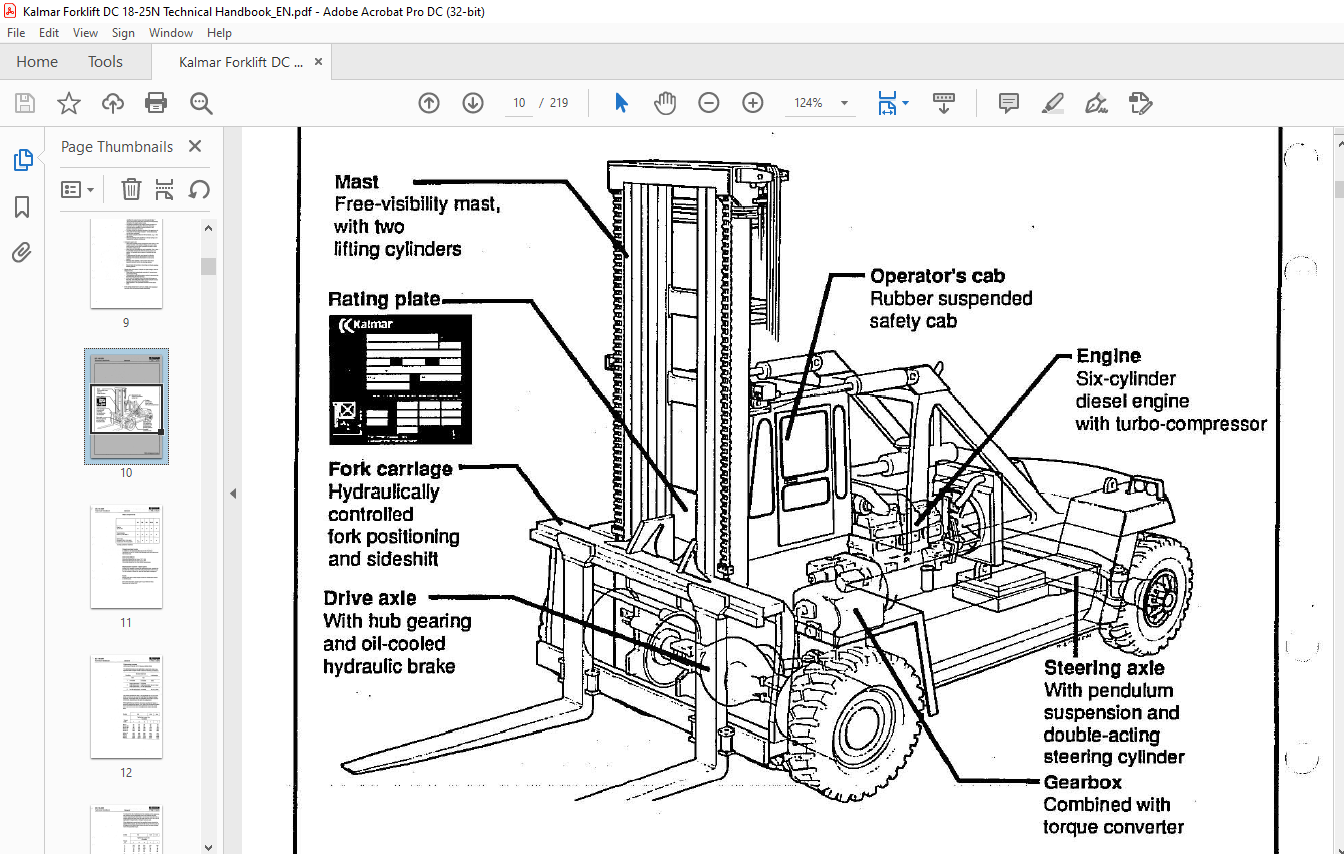The width and height of the screenshot is (1344, 854).
Task: Open the Help menu
Action: click(219, 33)
